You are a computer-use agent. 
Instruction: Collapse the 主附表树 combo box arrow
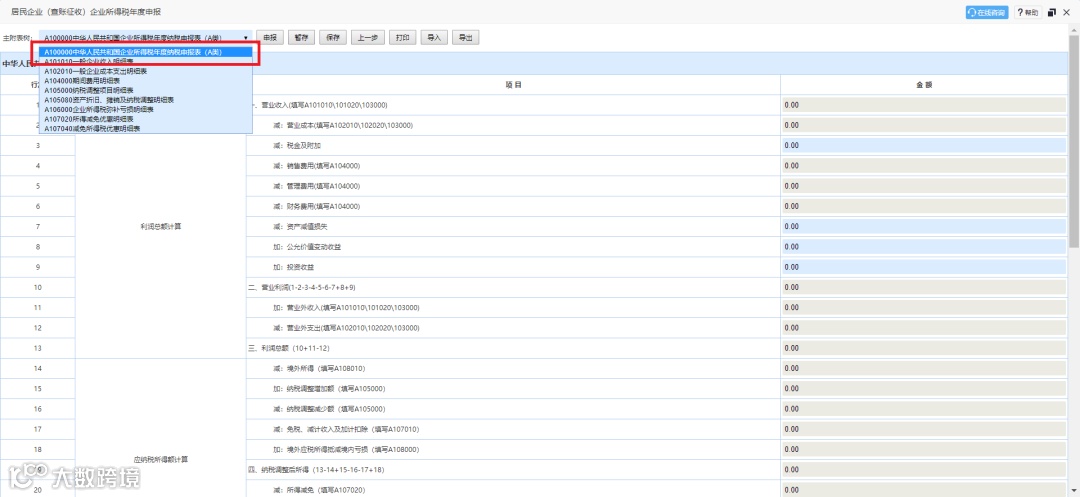pyautogui.click(x=246, y=38)
